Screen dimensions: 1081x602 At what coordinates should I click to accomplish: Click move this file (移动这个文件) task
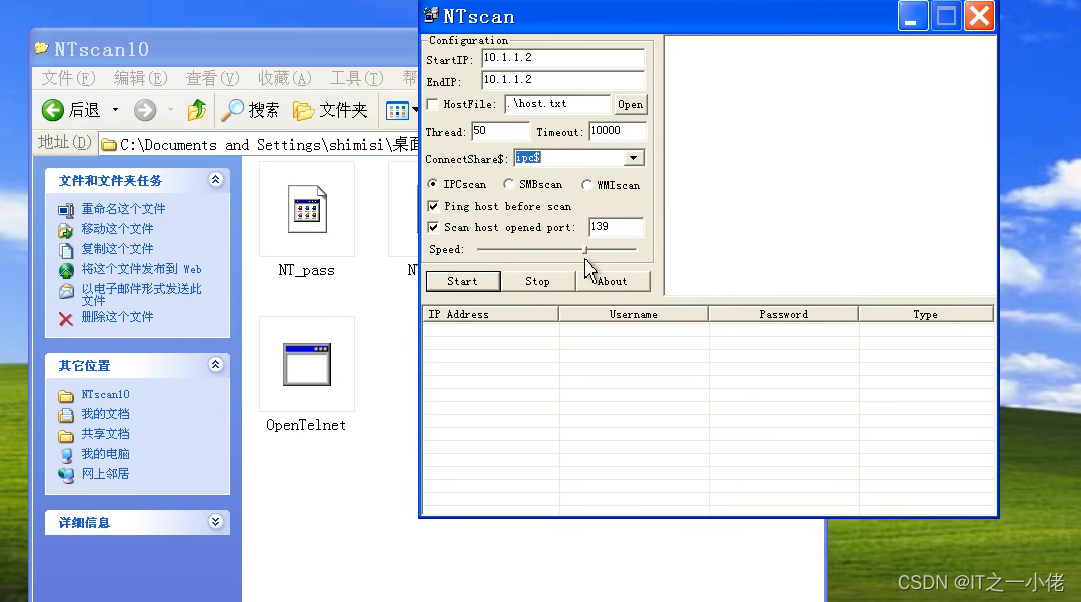(117, 228)
